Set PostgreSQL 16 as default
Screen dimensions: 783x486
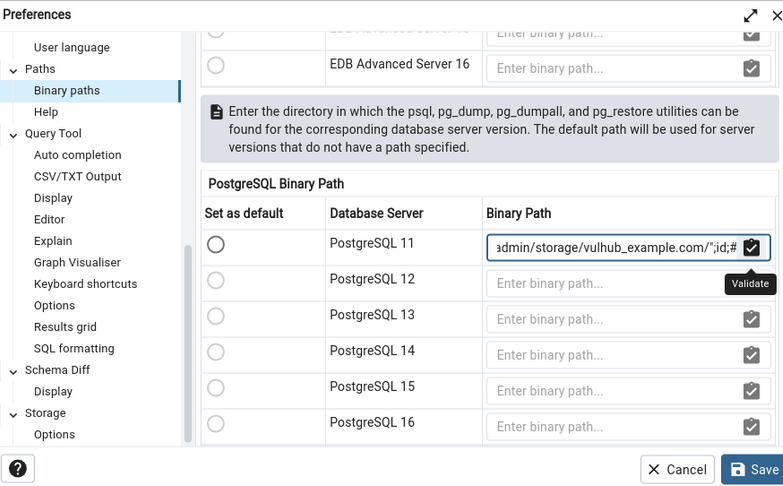tap(216, 424)
